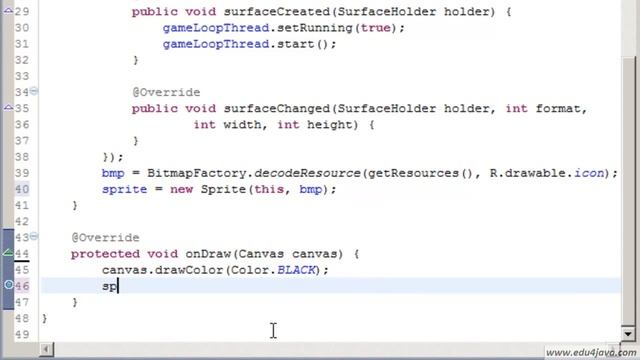Image resolution: width=640 pixels, height=360 pixels.
Task: Click the Sprite constructor on line 40
Action: pos(224,189)
